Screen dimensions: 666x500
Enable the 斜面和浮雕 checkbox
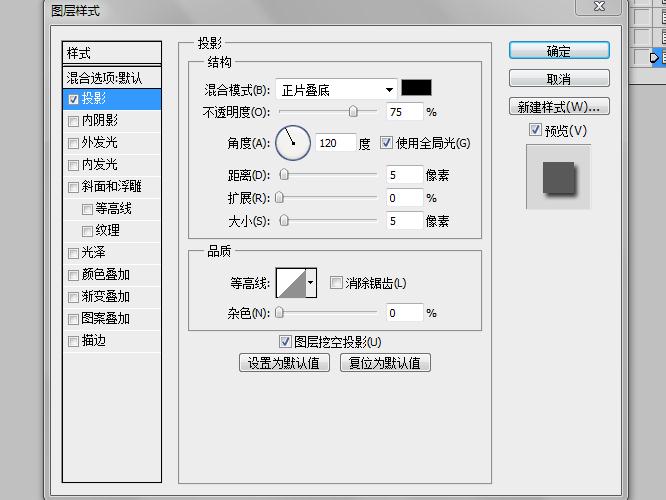73,187
